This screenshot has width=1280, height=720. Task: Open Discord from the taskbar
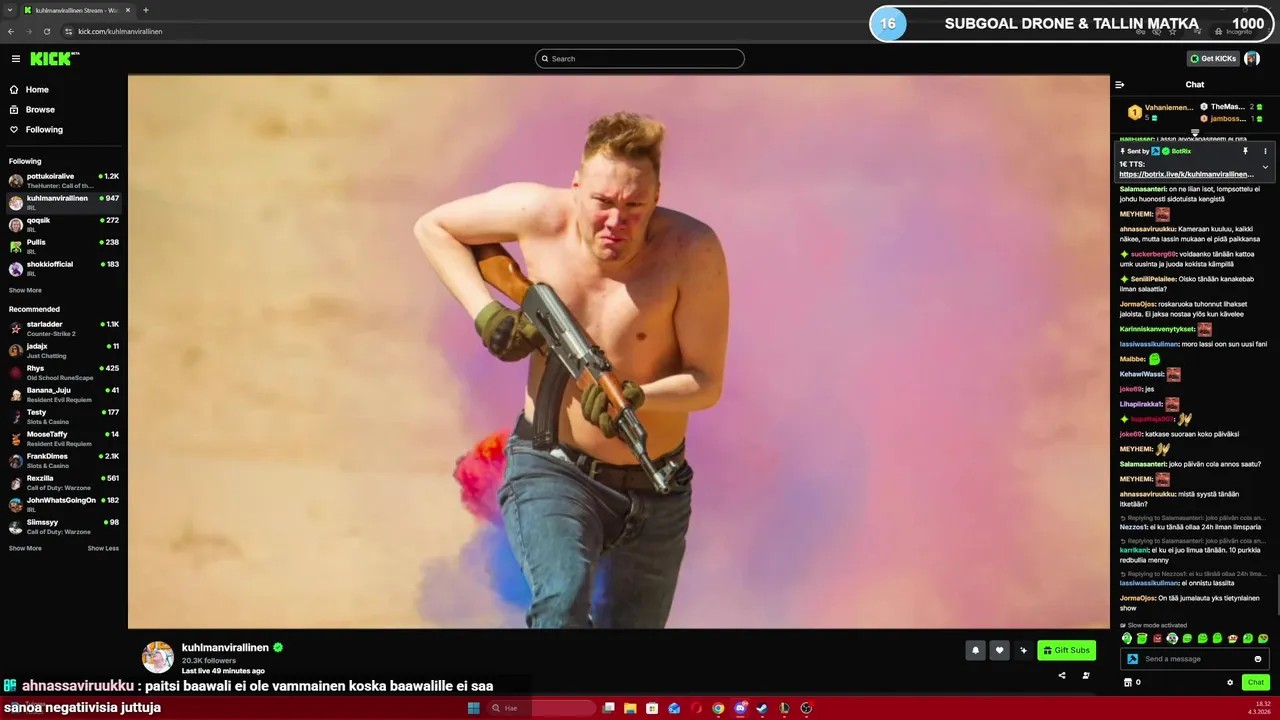(740, 708)
